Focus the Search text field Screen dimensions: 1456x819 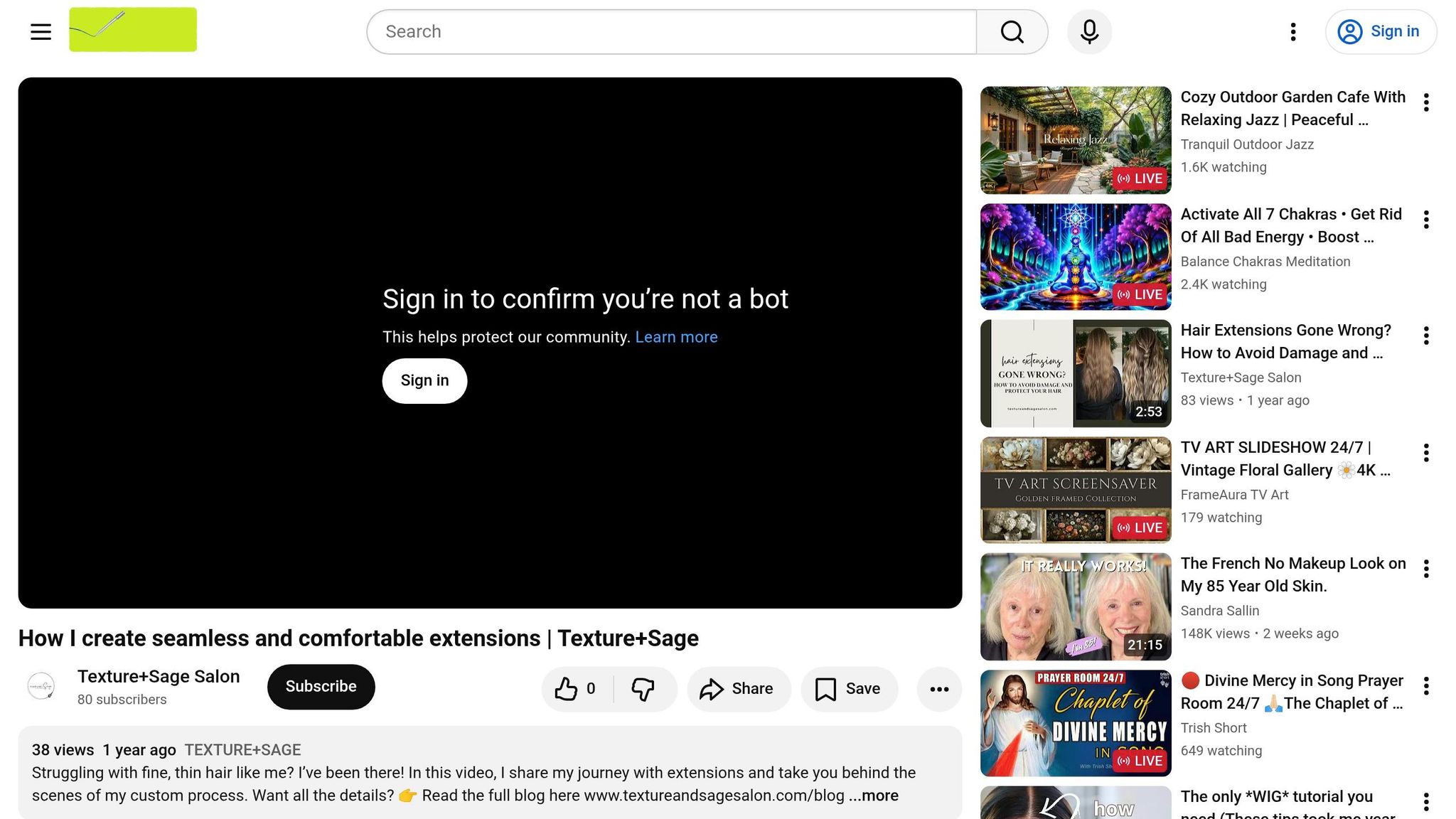pos(672,32)
